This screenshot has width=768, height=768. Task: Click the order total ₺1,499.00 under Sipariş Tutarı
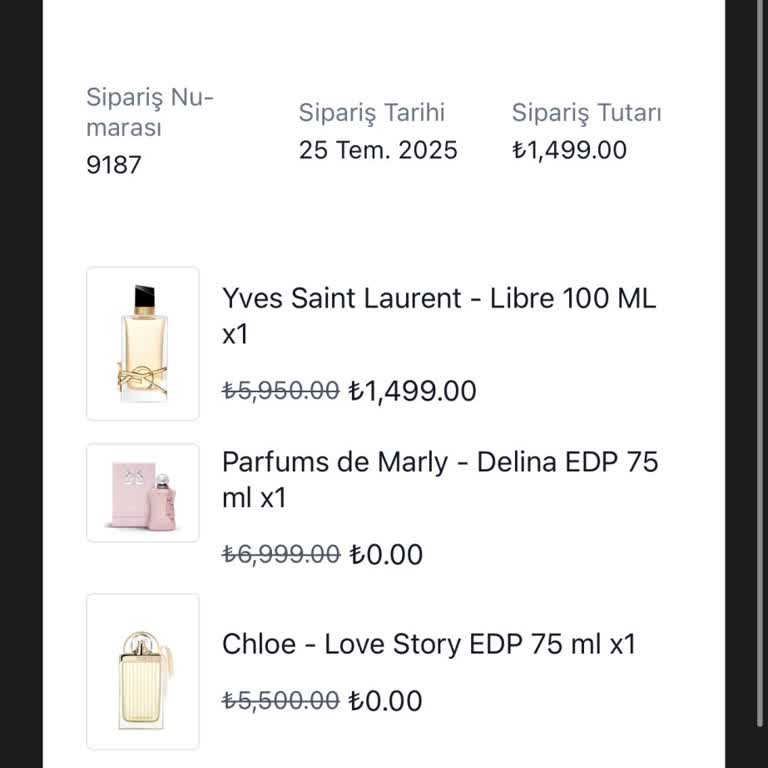(x=569, y=150)
